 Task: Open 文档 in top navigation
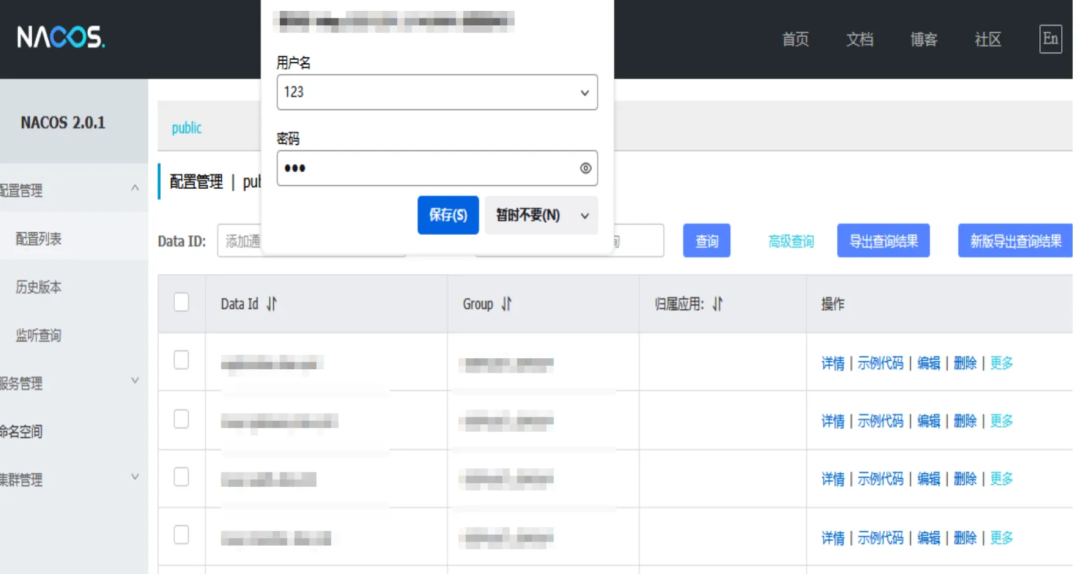[859, 39]
